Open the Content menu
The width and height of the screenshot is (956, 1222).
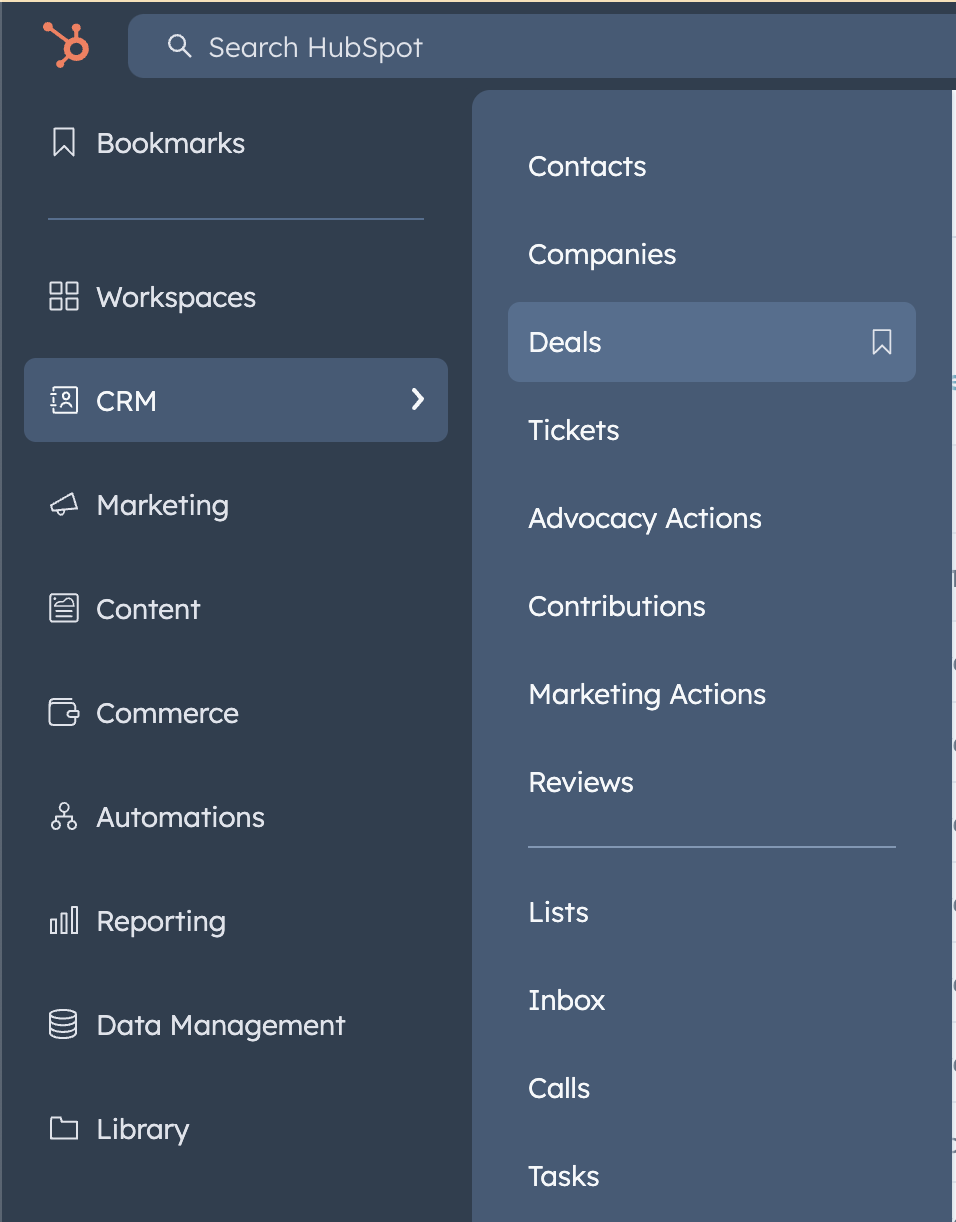[x=148, y=609]
